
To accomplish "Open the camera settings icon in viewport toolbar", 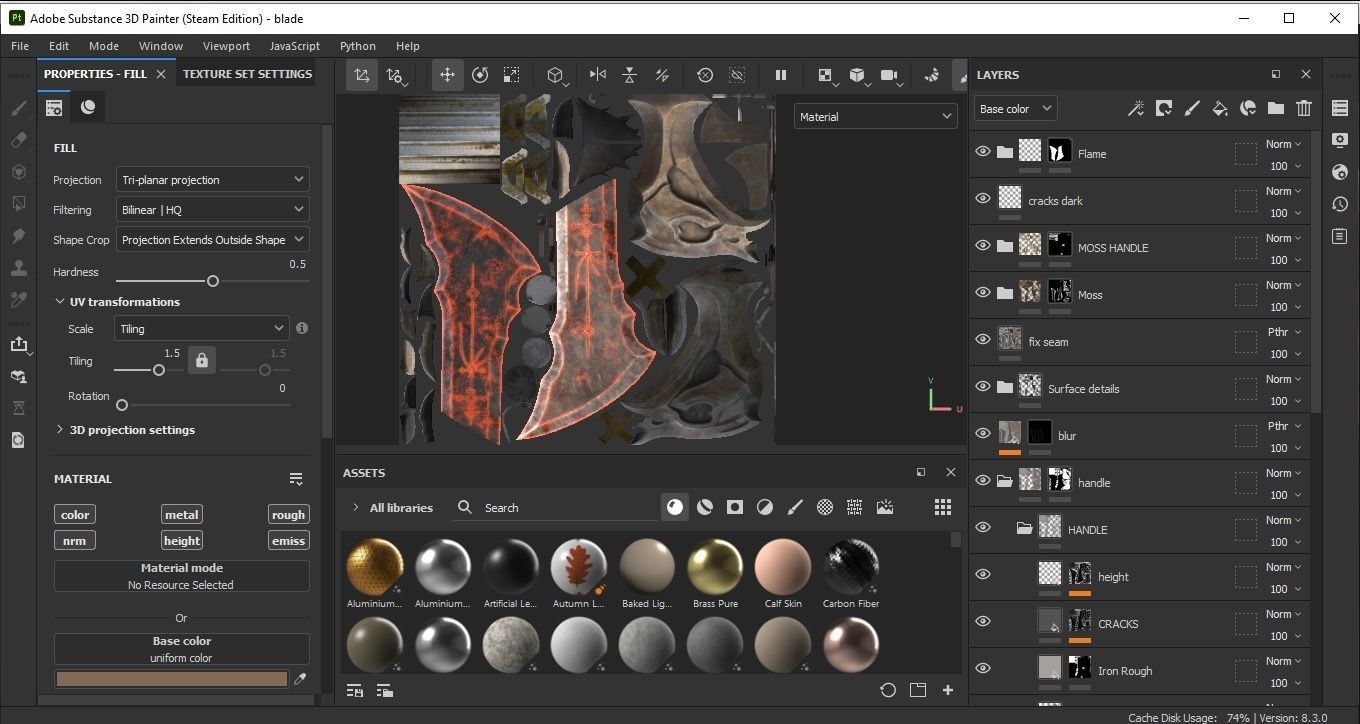I will [x=890, y=75].
